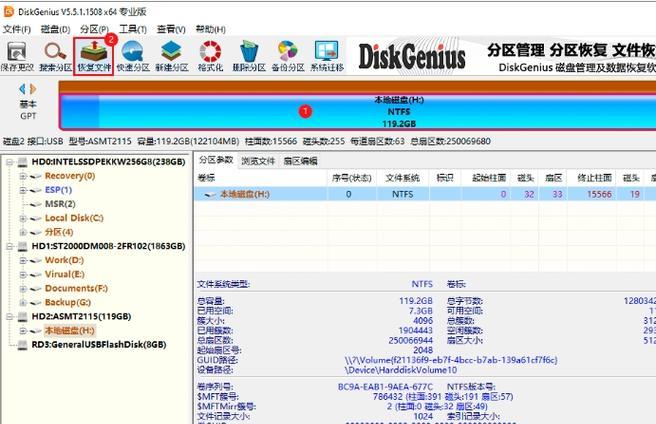656x424 pixels.
Task: Open the 工具(T) menu
Action: point(133,29)
